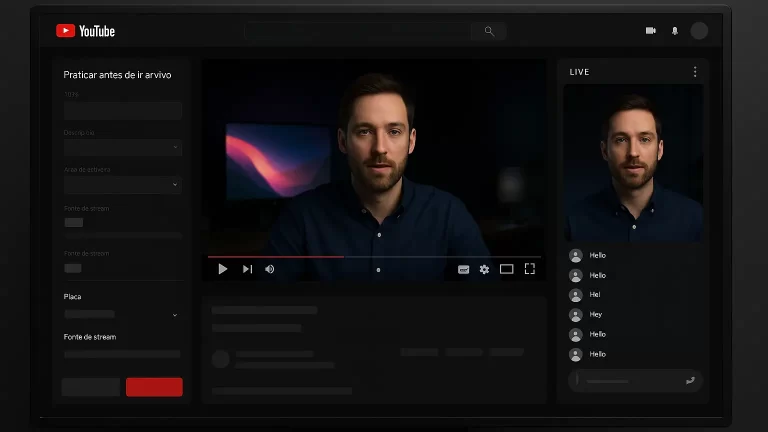Click the YouTube logo in header

coord(86,31)
